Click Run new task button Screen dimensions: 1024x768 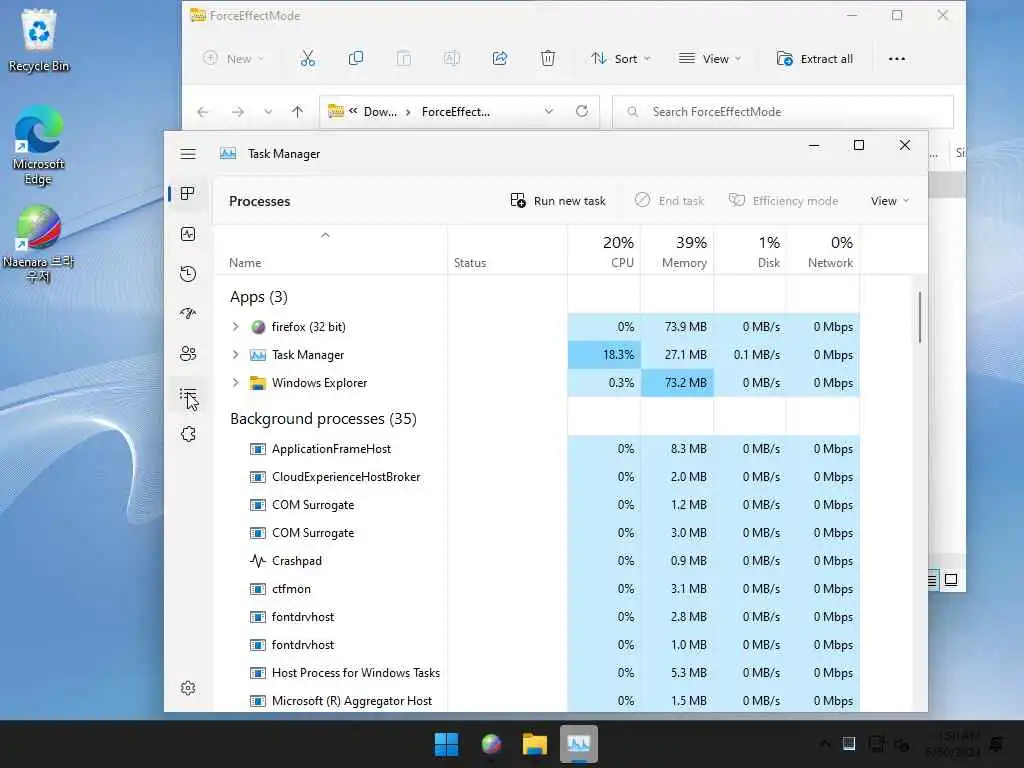pos(558,200)
